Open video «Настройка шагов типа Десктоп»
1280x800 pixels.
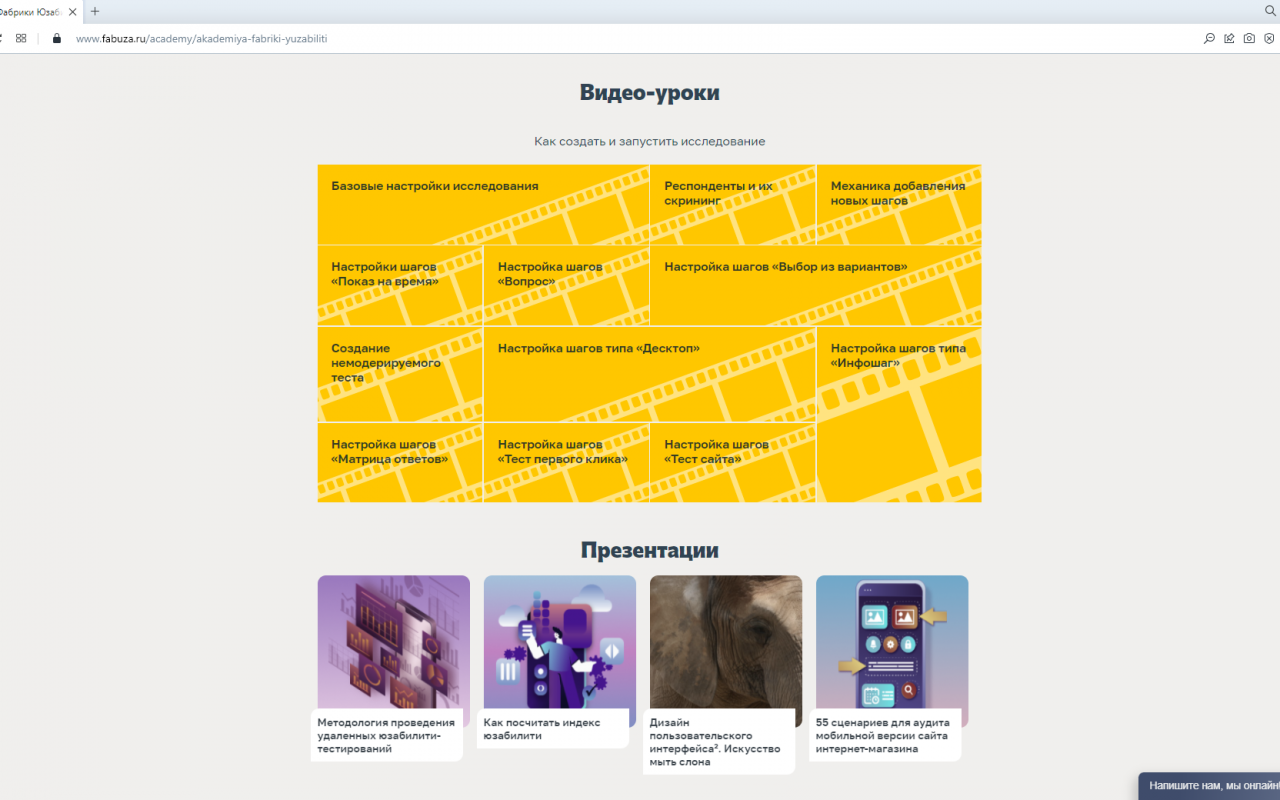650,374
